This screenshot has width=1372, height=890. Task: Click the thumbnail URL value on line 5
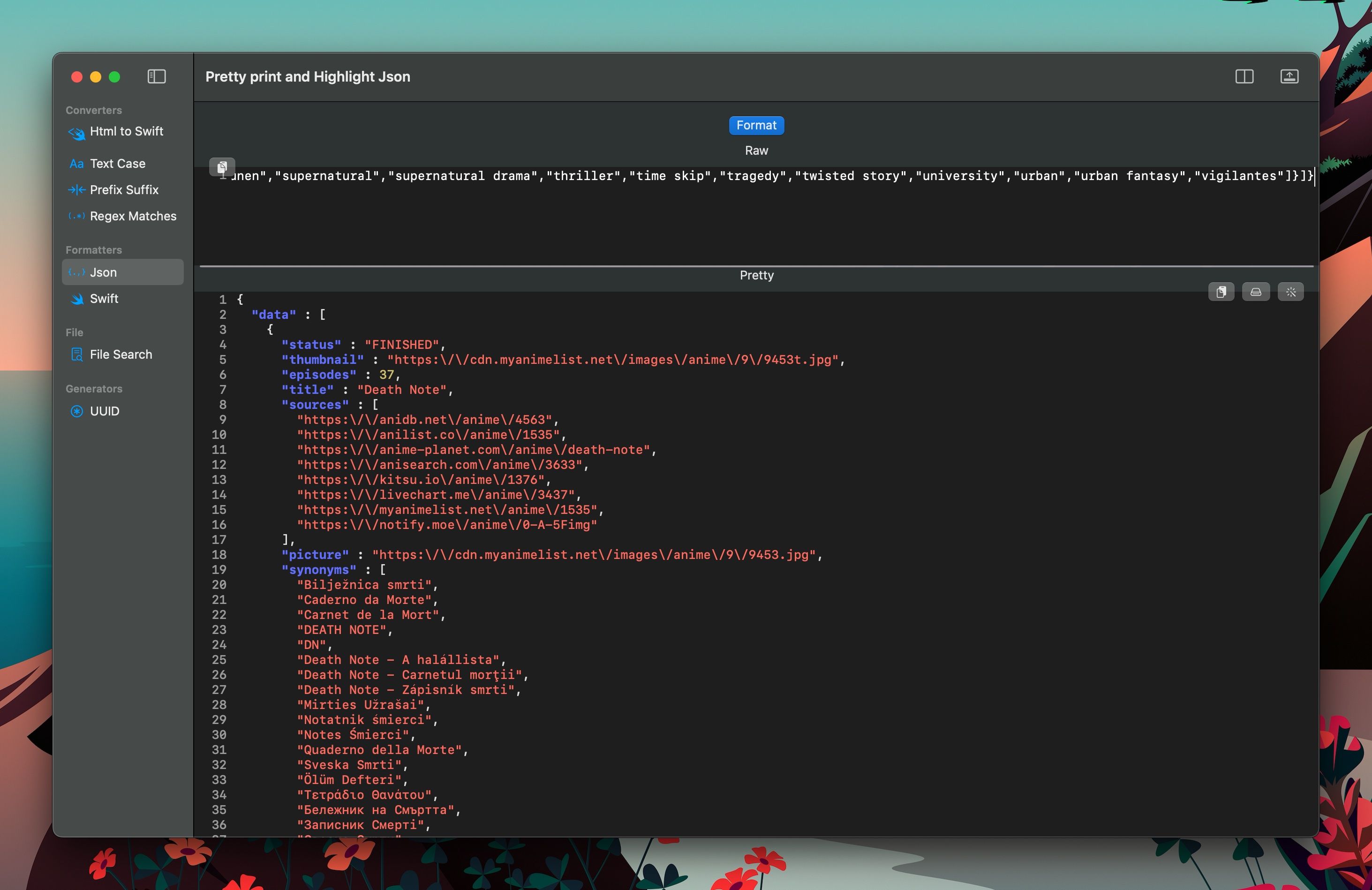[612, 360]
